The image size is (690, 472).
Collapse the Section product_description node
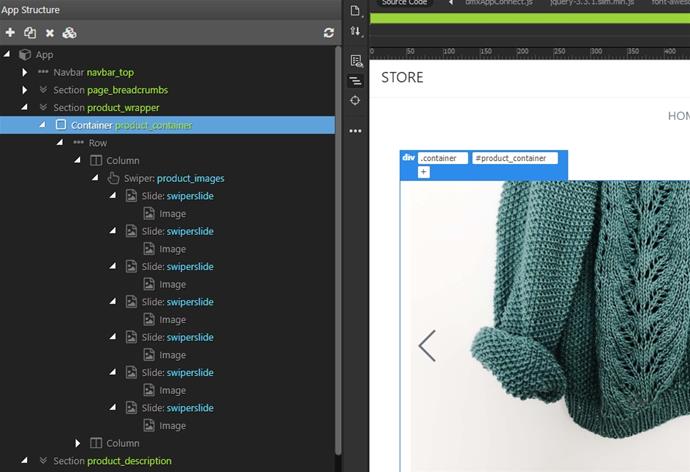coord(24,460)
